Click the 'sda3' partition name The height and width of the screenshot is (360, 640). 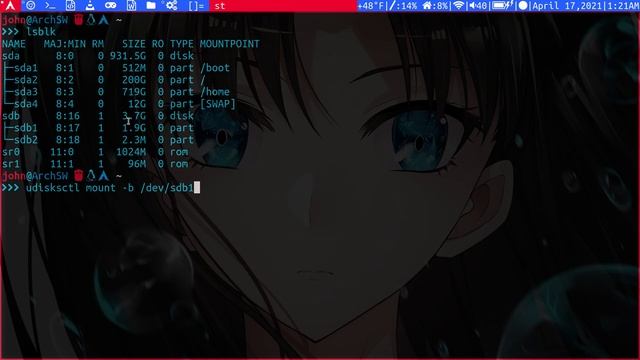tap(25, 92)
